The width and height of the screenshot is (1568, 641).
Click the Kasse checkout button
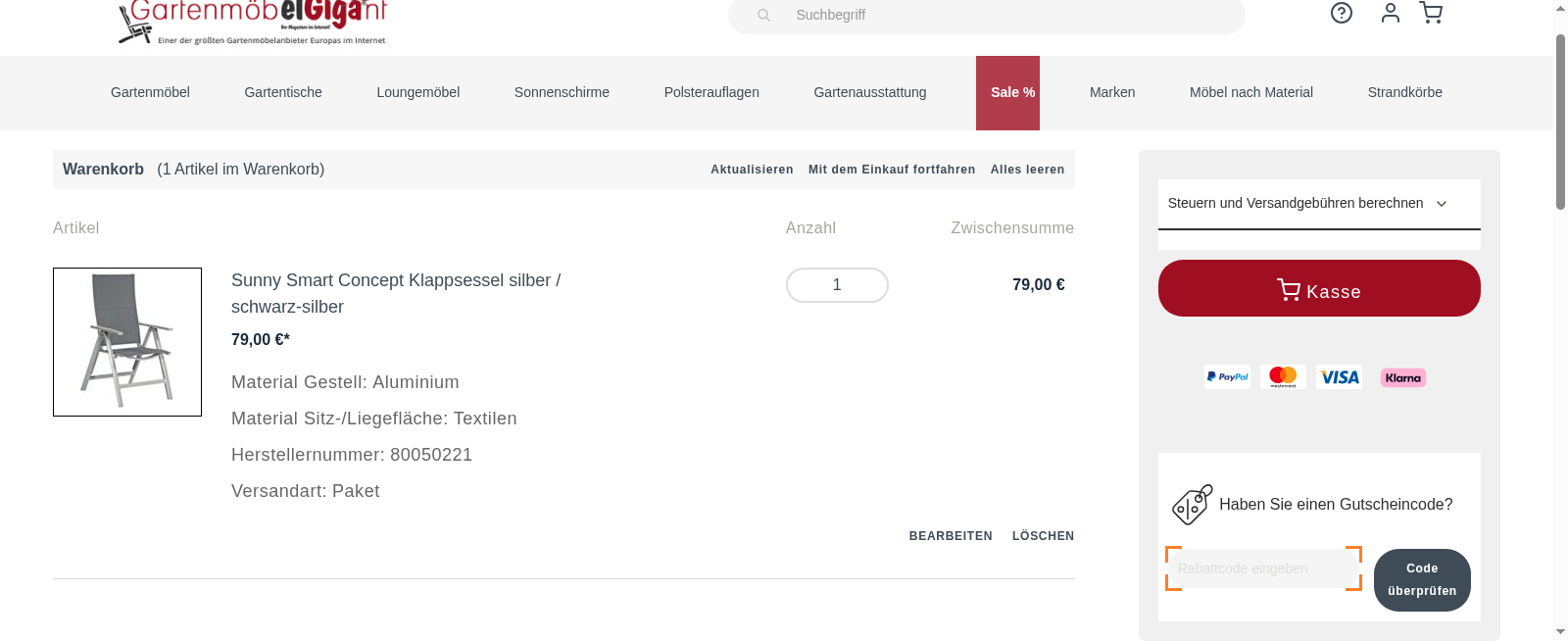1318,288
